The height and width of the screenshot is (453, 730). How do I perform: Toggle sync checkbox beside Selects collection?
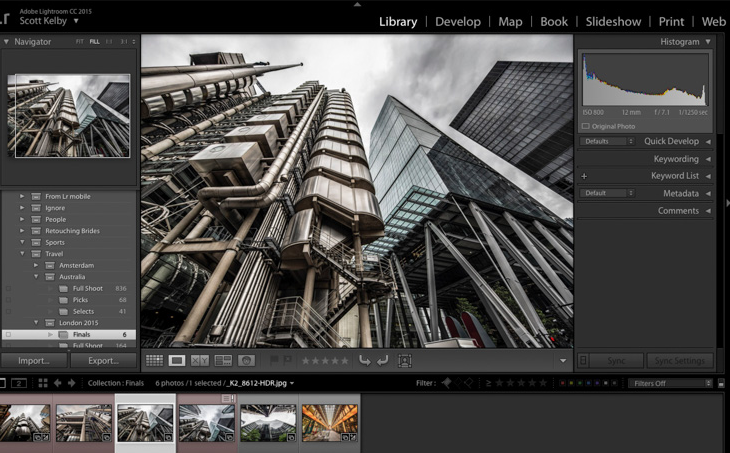click(8, 311)
